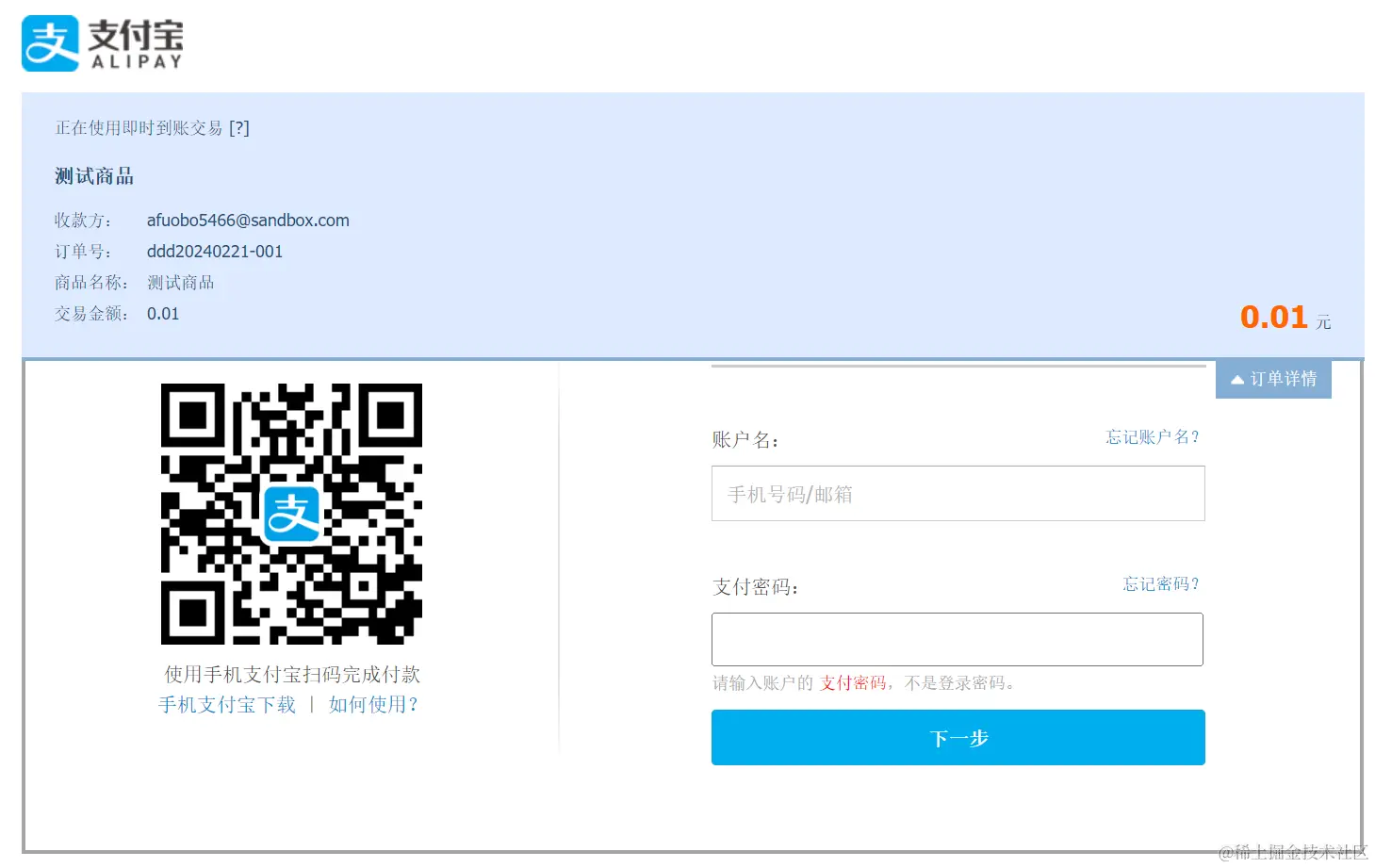The image size is (1375, 868).
Task: Open the 如何使用? how-to link
Action: coord(373,705)
